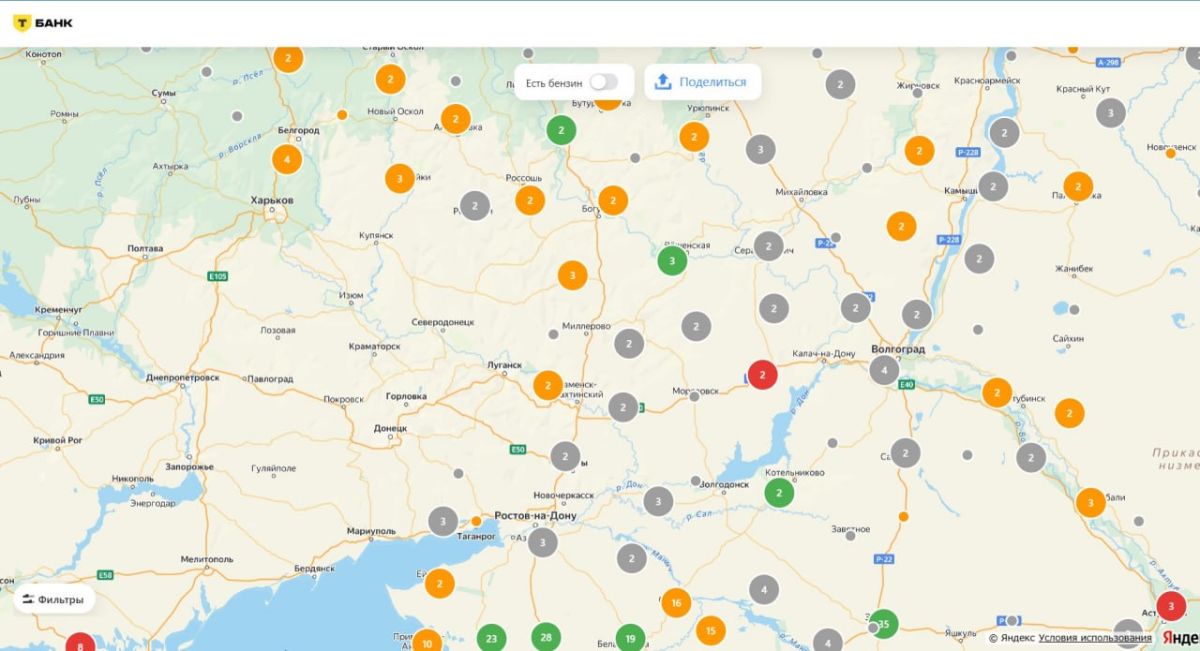Select green cluster 3 near Вёшенская

click(x=672, y=261)
